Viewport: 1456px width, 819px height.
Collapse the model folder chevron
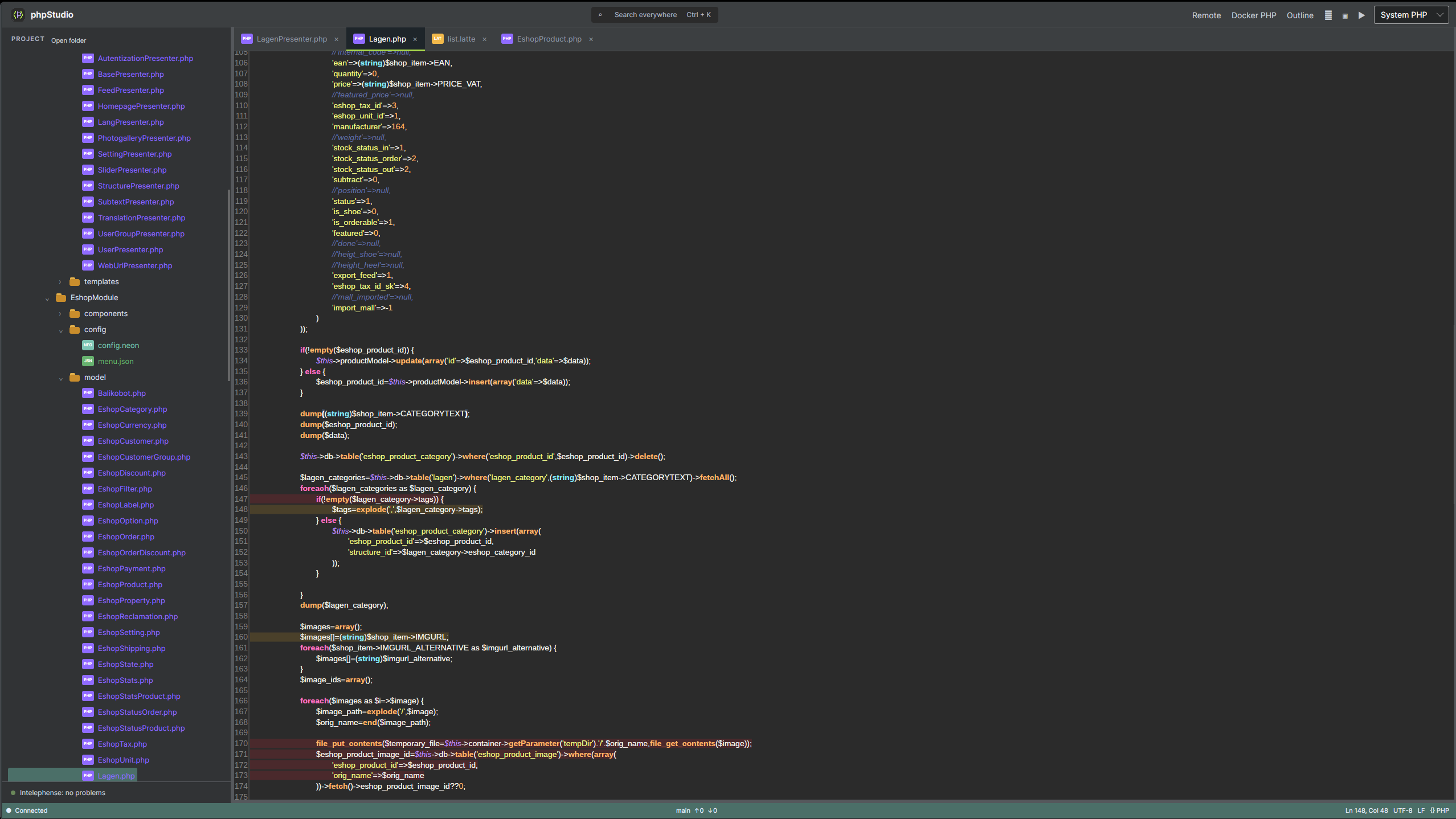(x=60, y=378)
